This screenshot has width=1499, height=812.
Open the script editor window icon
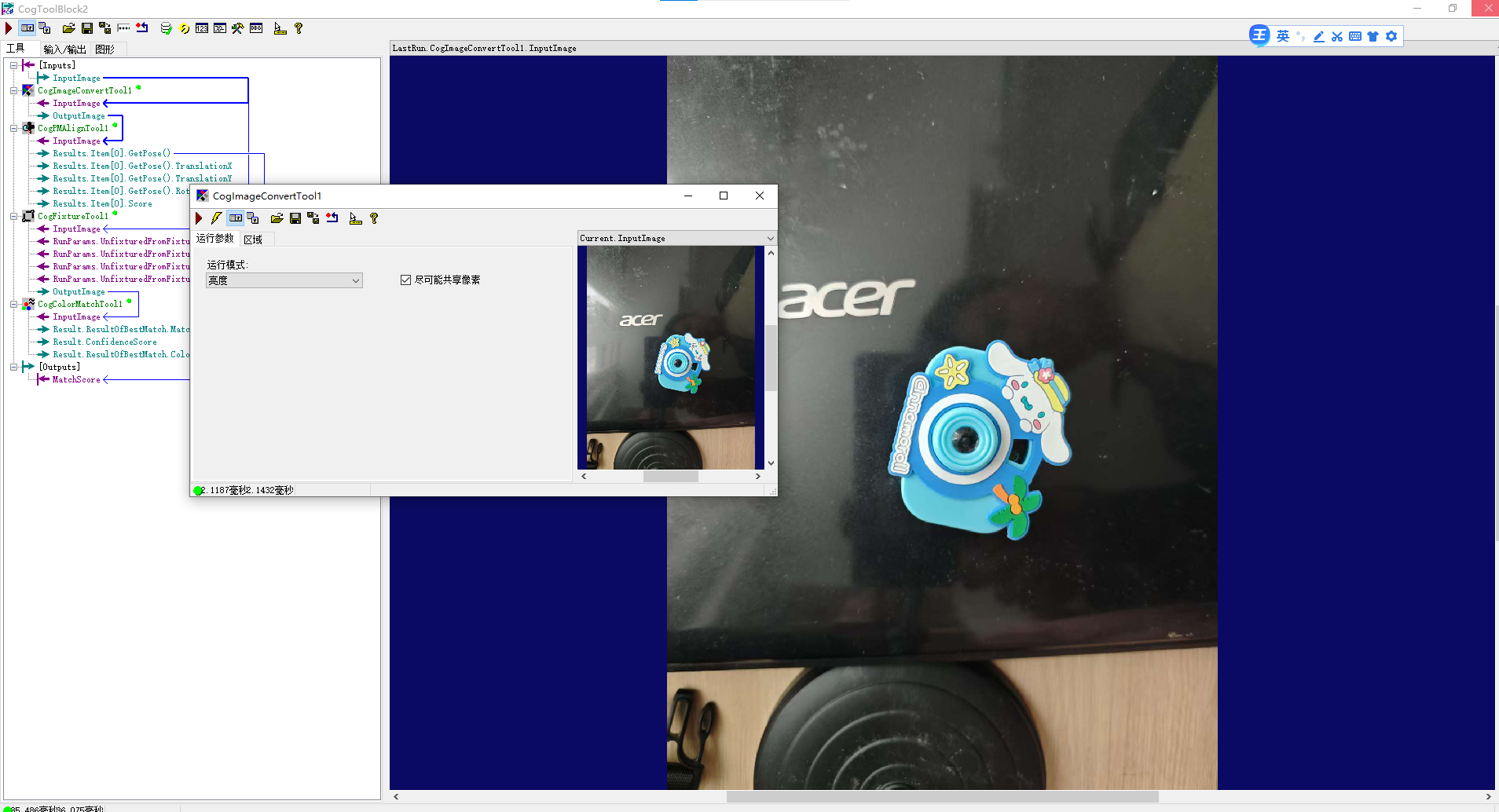click(220, 28)
